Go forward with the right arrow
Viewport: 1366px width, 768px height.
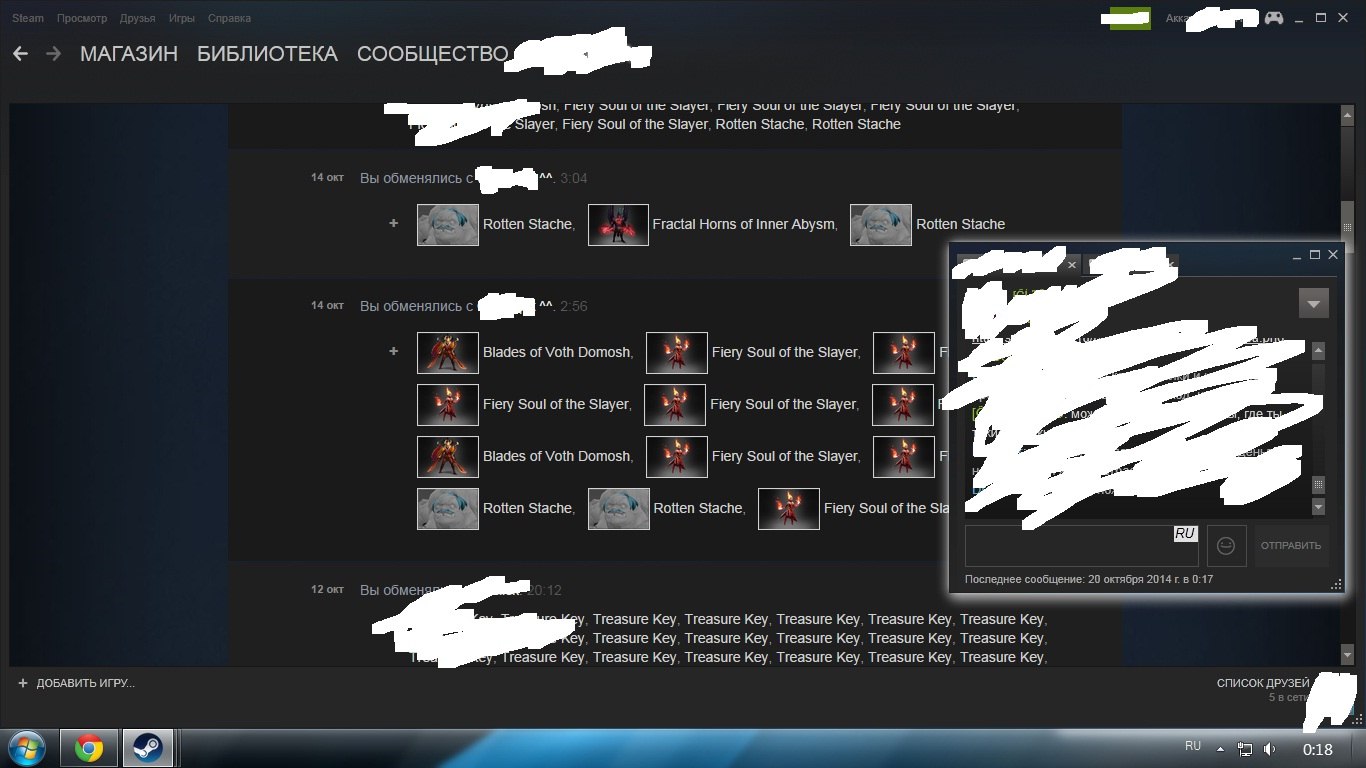click(x=54, y=54)
